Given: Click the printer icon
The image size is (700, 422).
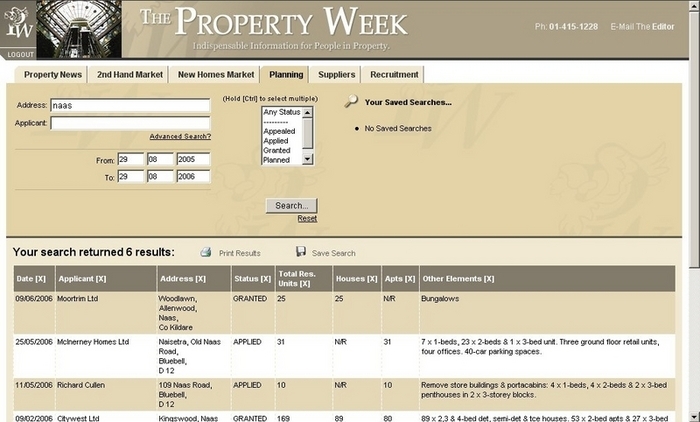Looking at the screenshot, I should (x=206, y=252).
